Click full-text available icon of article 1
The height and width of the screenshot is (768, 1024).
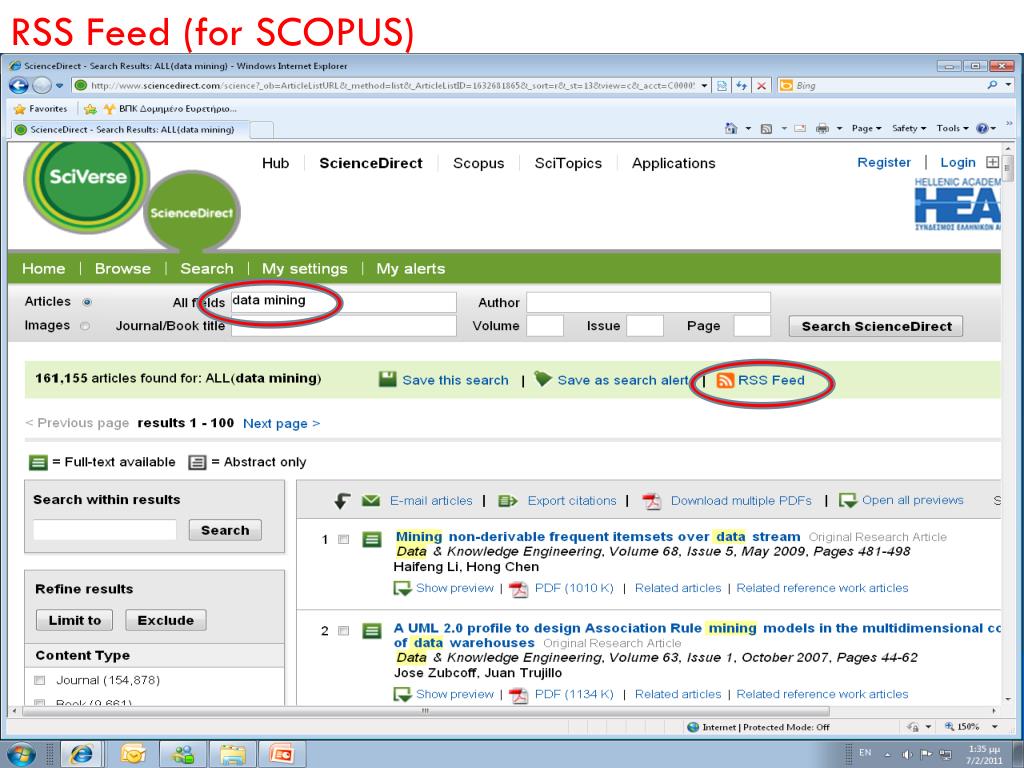[x=372, y=539]
